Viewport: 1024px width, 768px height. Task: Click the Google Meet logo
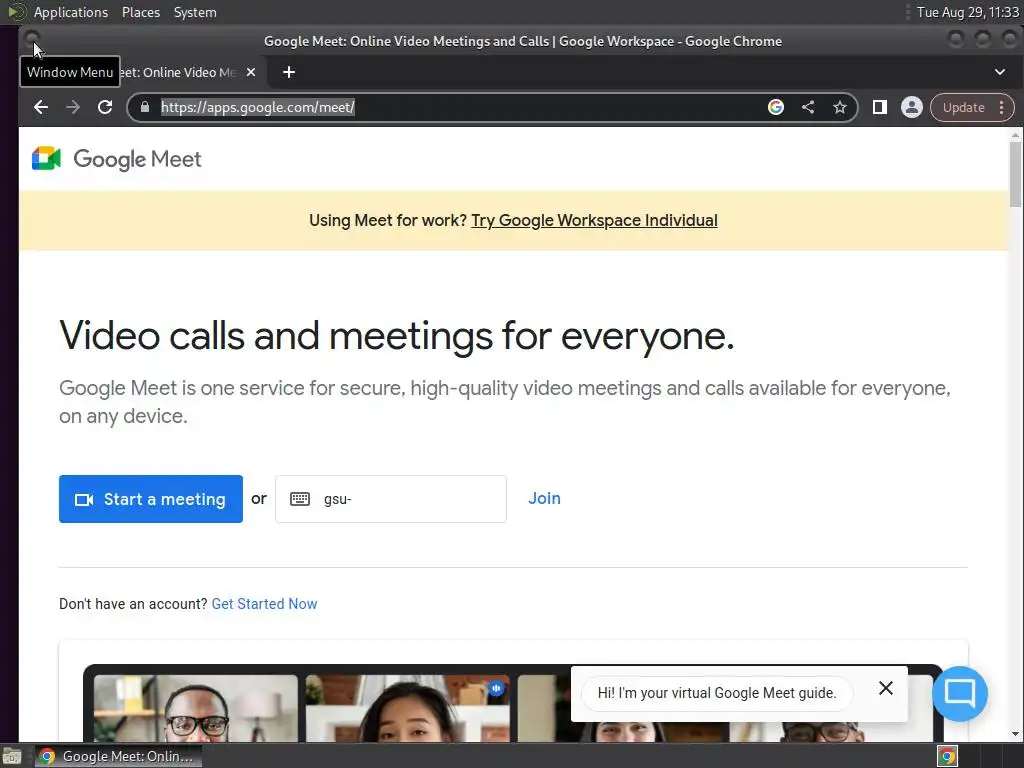tap(117, 159)
